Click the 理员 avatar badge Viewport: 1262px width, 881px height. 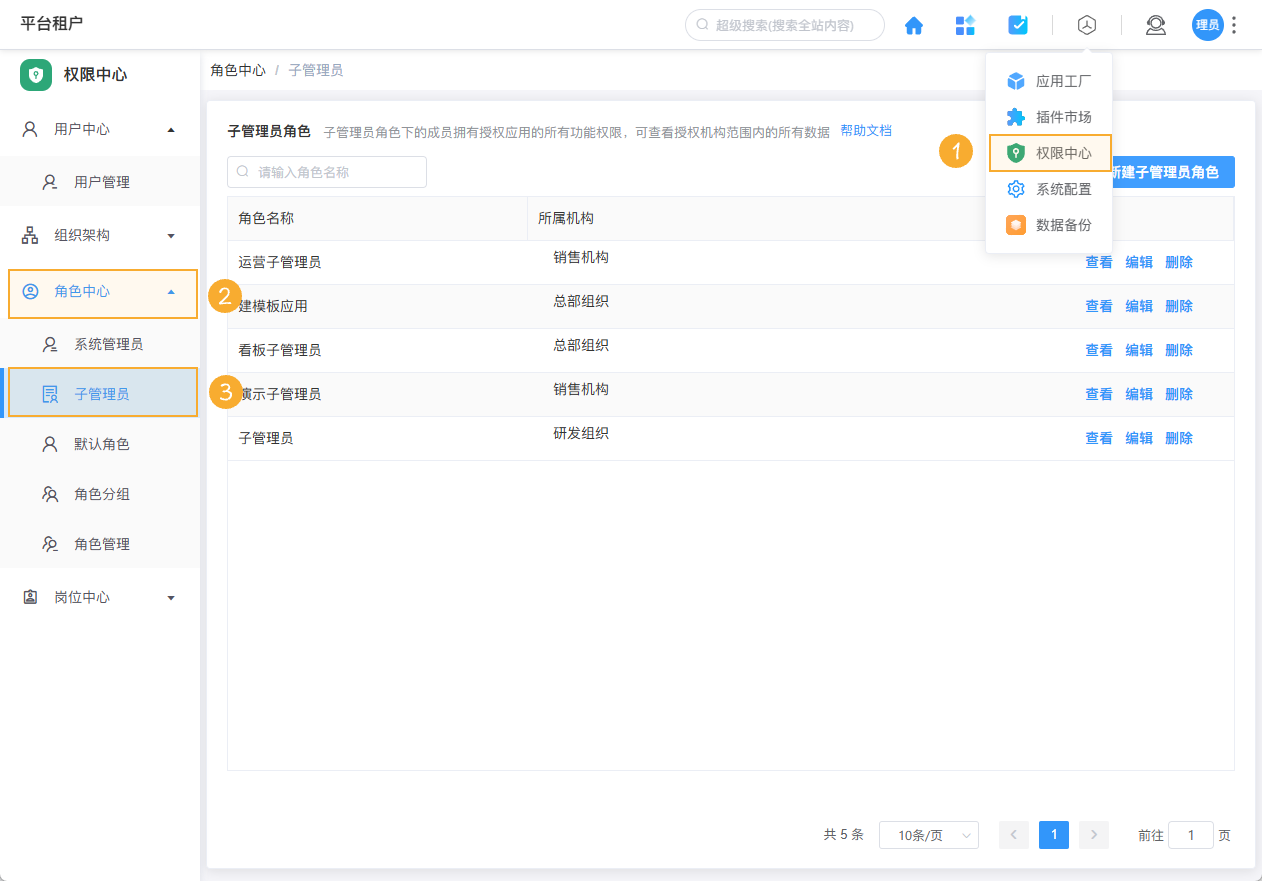coord(1207,24)
